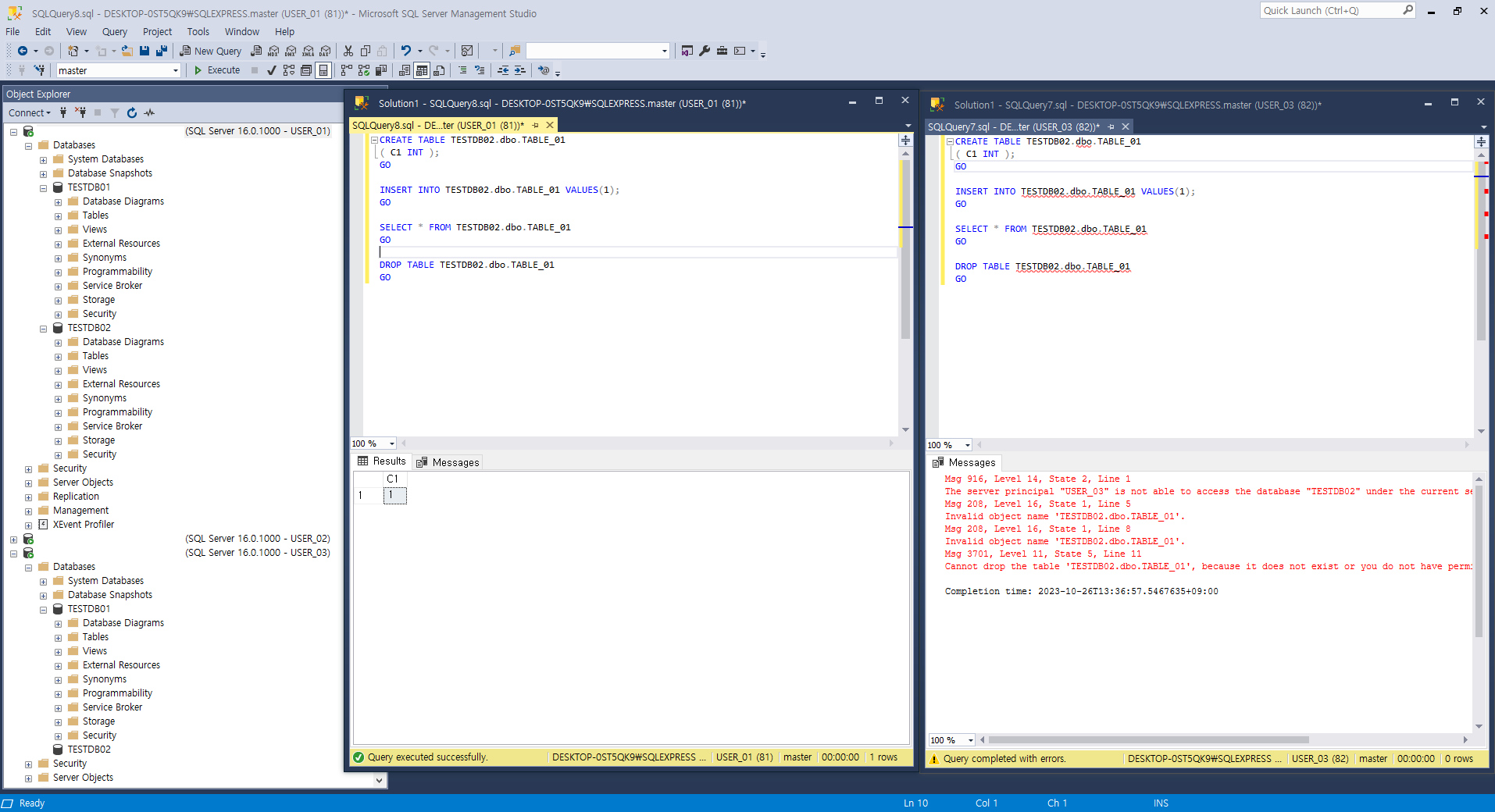Click the New Query button
Viewport: 1495px width, 812px height.
click(210, 51)
